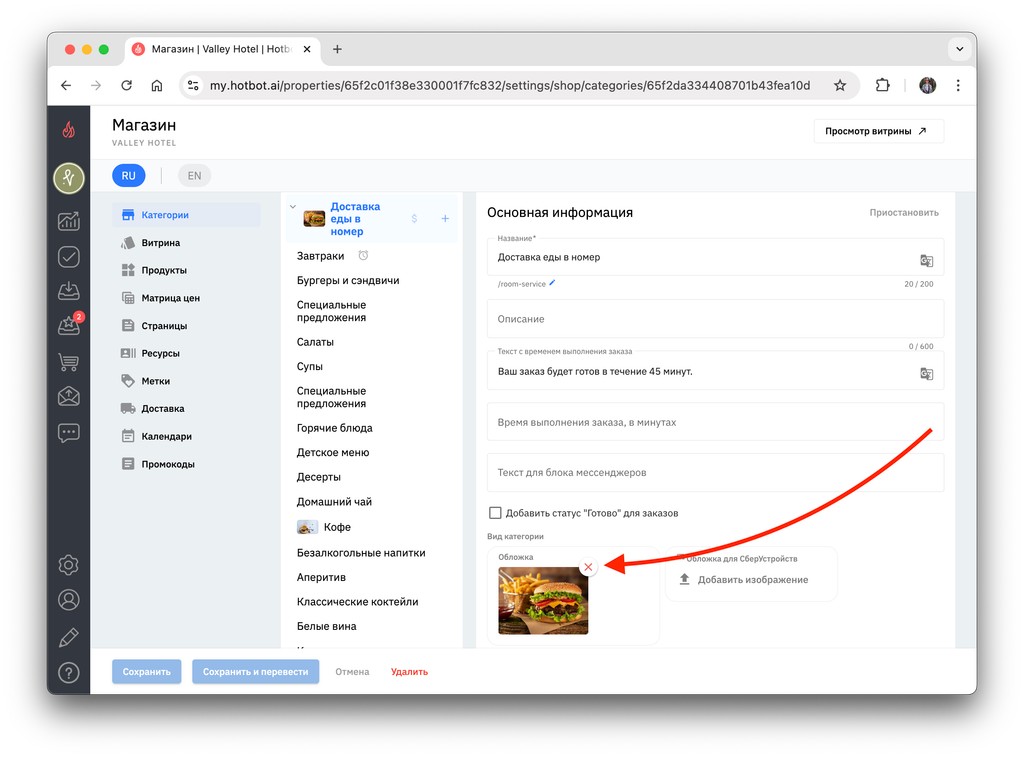Viewport: 1024px width, 757px height.
Task: Open the chat bubble sidebar icon
Action: (x=69, y=432)
